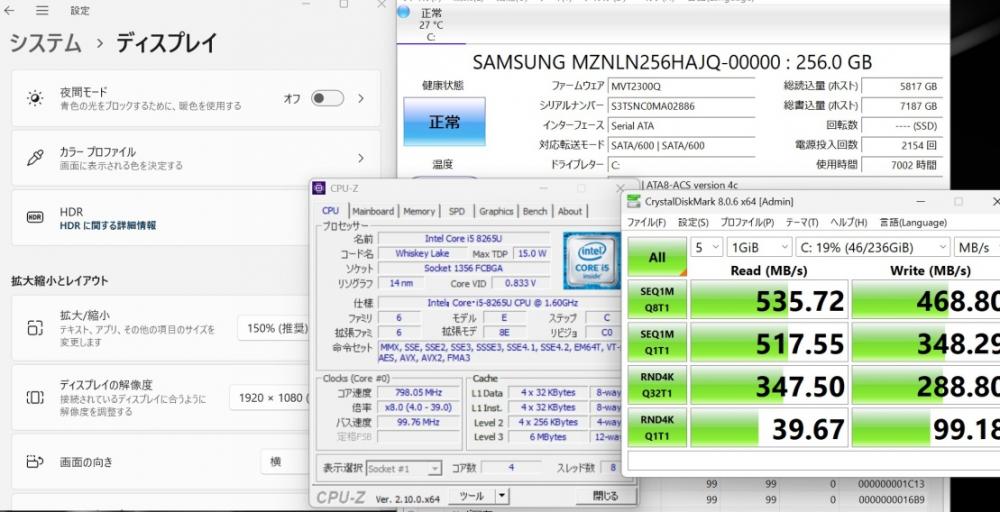The image size is (1000, 512).
Task: Open CPU-Z tools dropdown arrow
Action: point(502,495)
